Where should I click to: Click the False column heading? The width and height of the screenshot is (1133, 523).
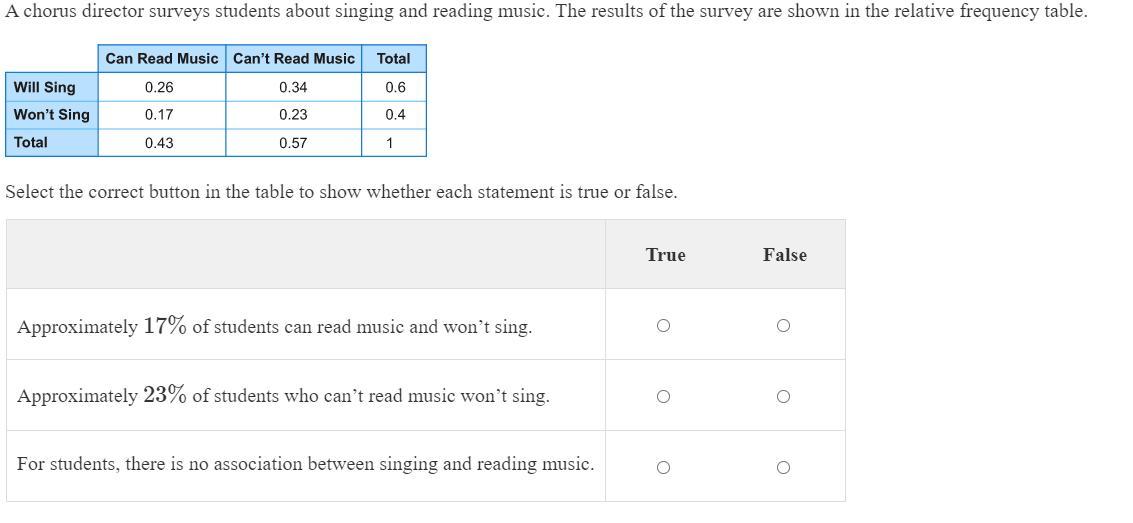(785, 255)
